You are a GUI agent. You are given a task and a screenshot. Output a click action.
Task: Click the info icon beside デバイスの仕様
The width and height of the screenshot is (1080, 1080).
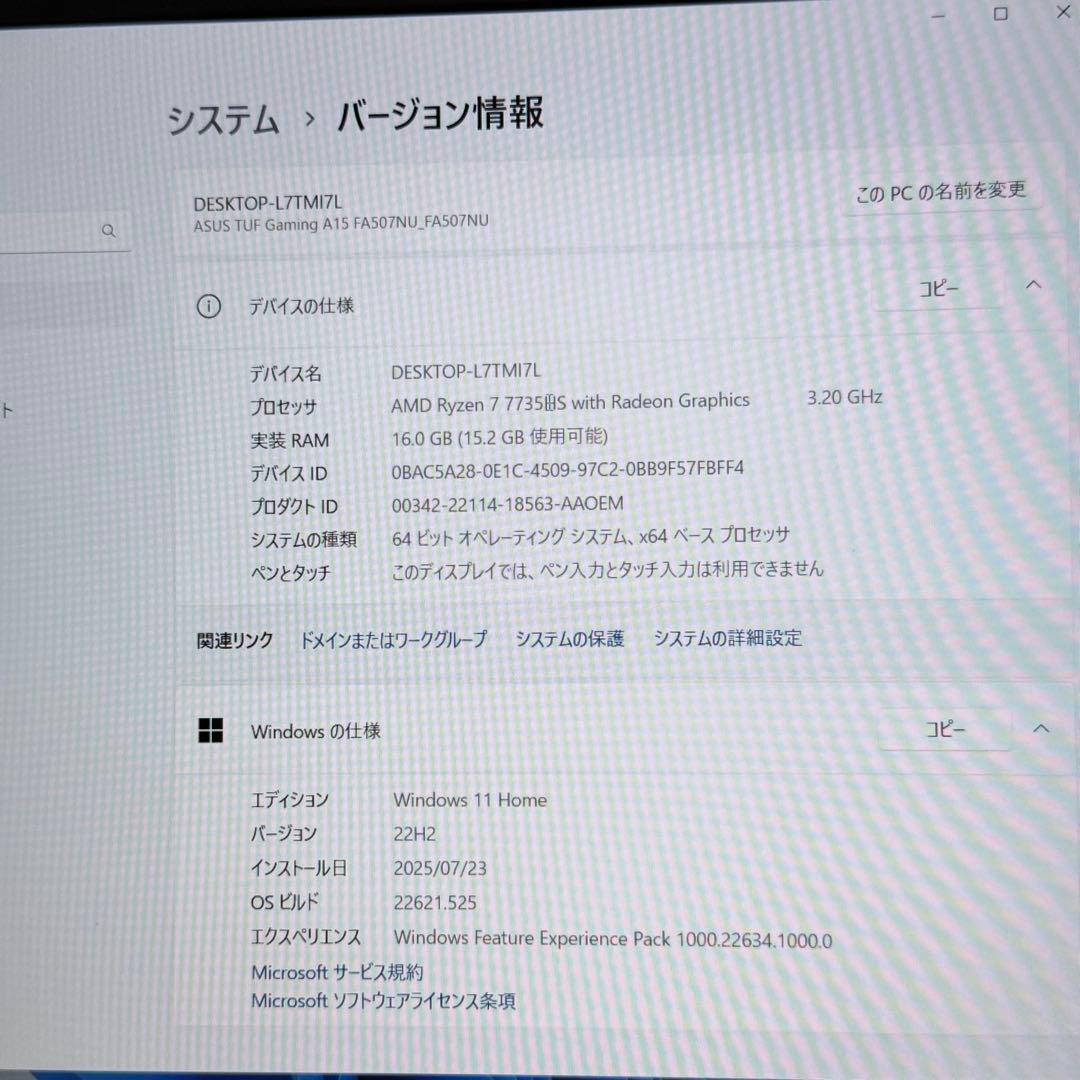(209, 306)
